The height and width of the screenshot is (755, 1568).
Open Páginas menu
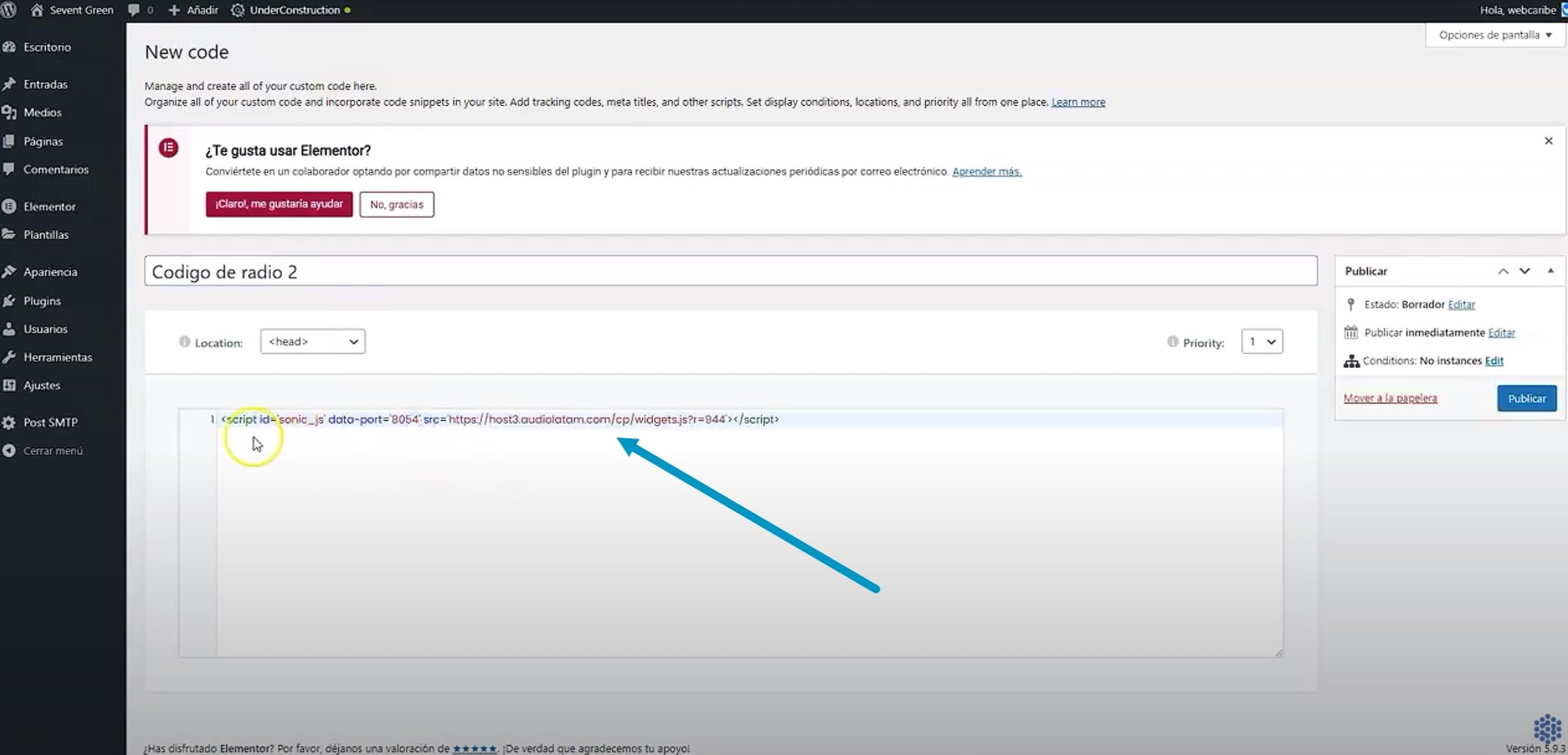tap(43, 141)
